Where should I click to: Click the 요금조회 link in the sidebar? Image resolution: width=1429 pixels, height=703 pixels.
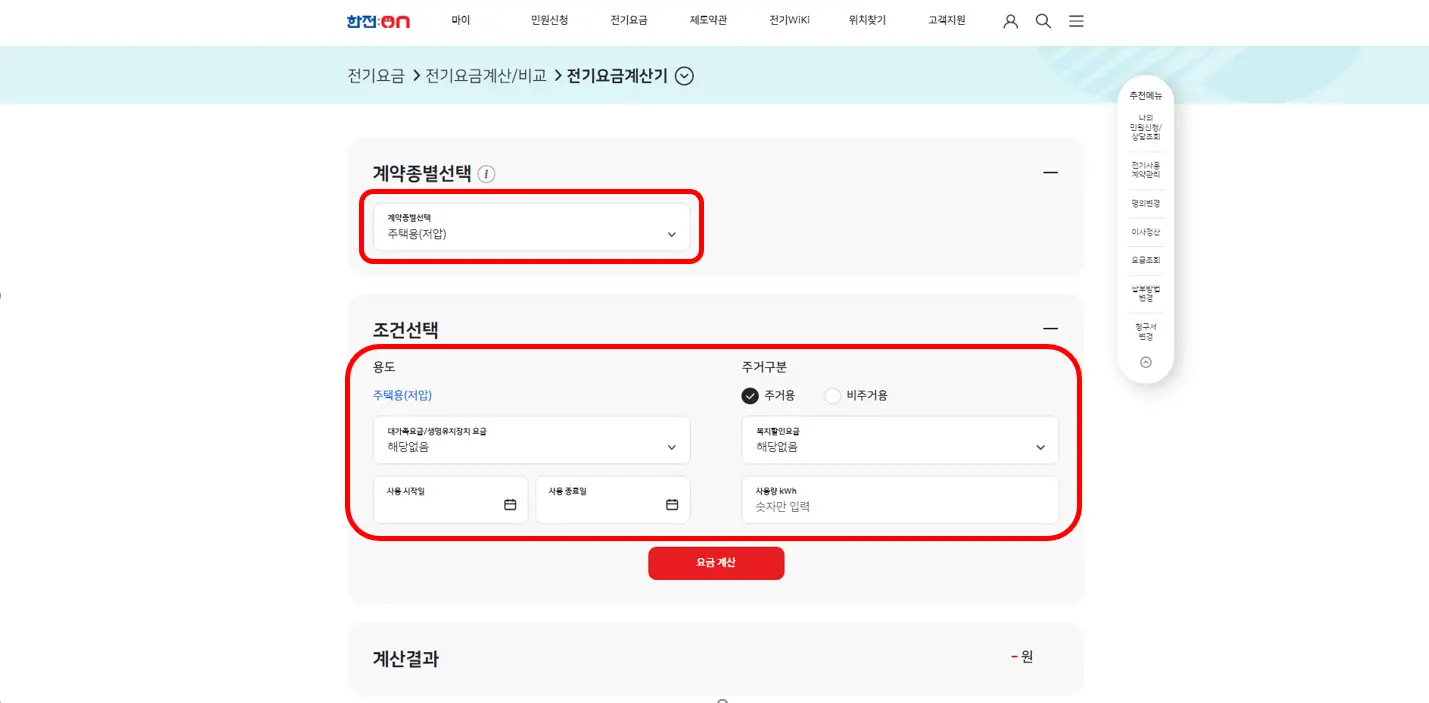tap(1144, 259)
